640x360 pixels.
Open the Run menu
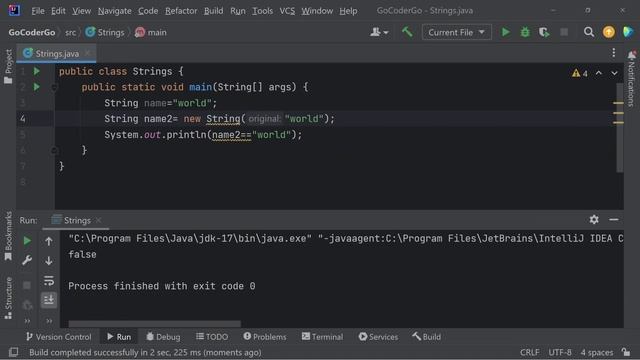click(x=238, y=11)
